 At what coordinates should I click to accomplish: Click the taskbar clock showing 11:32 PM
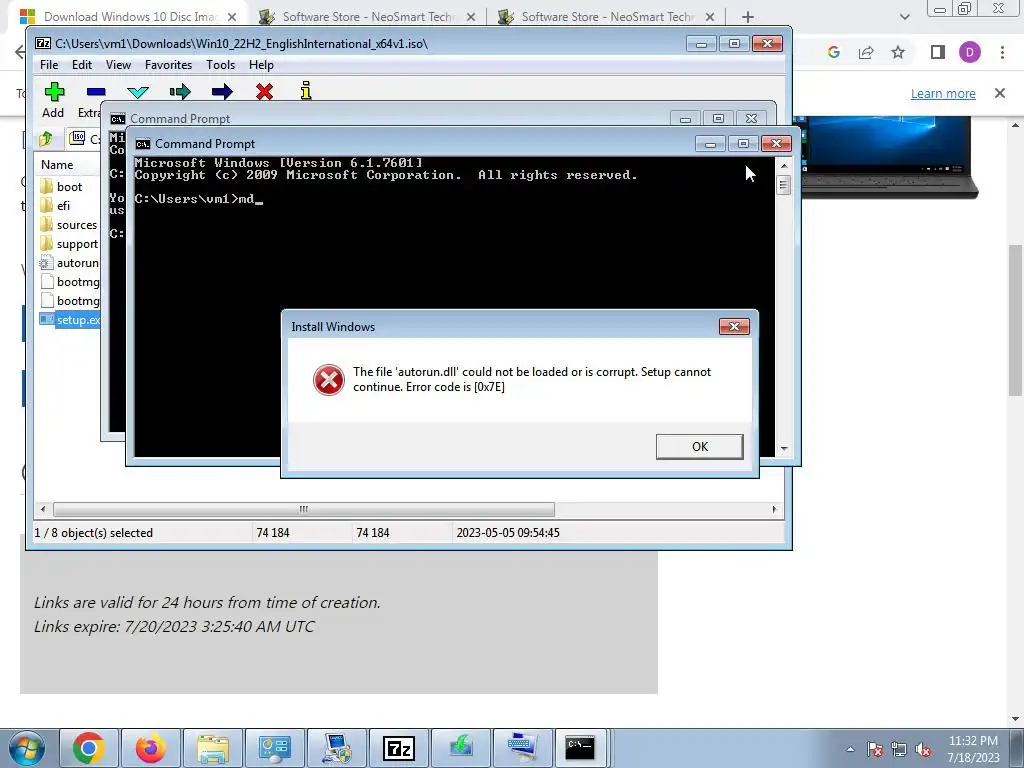pyautogui.click(x=973, y=749)
